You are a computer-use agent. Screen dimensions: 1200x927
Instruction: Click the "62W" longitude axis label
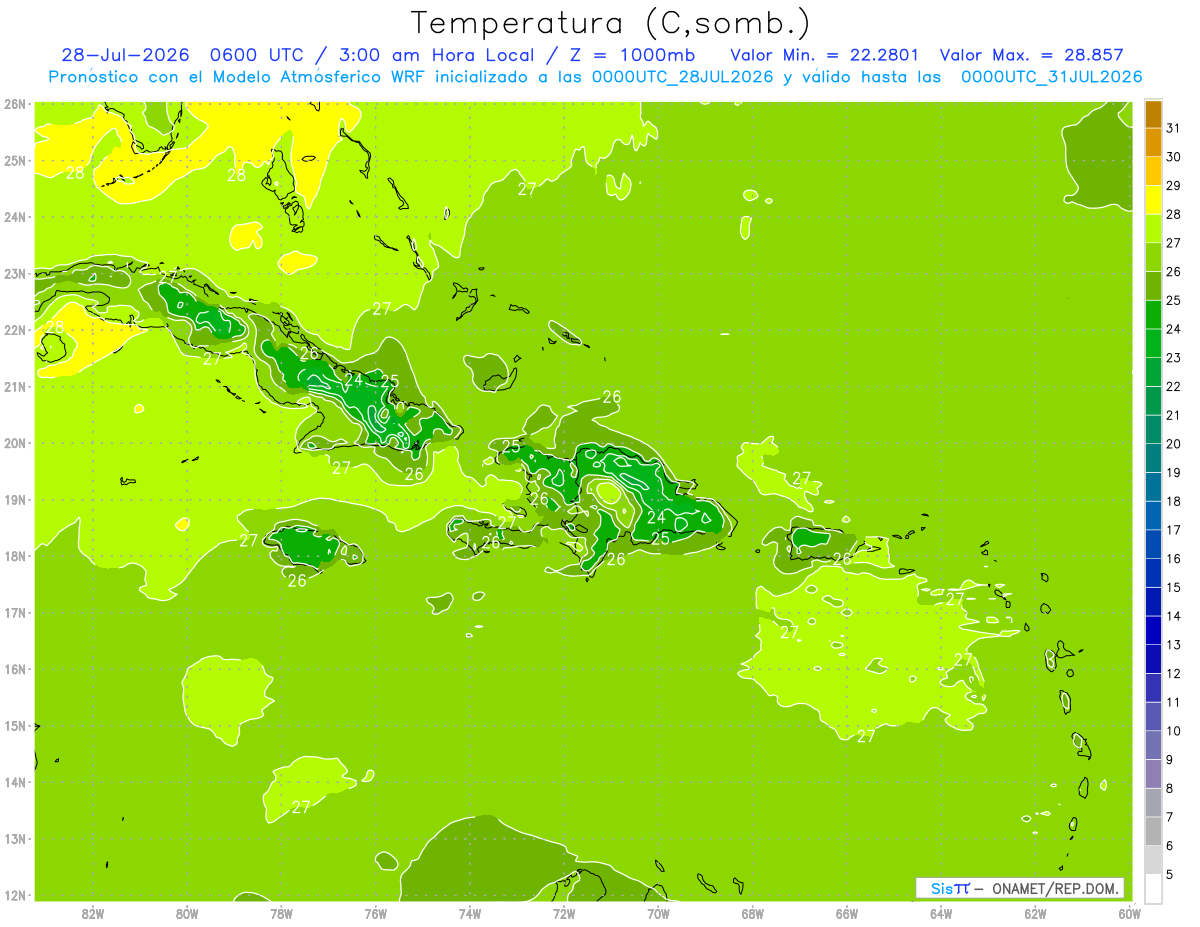point(1035,913)
